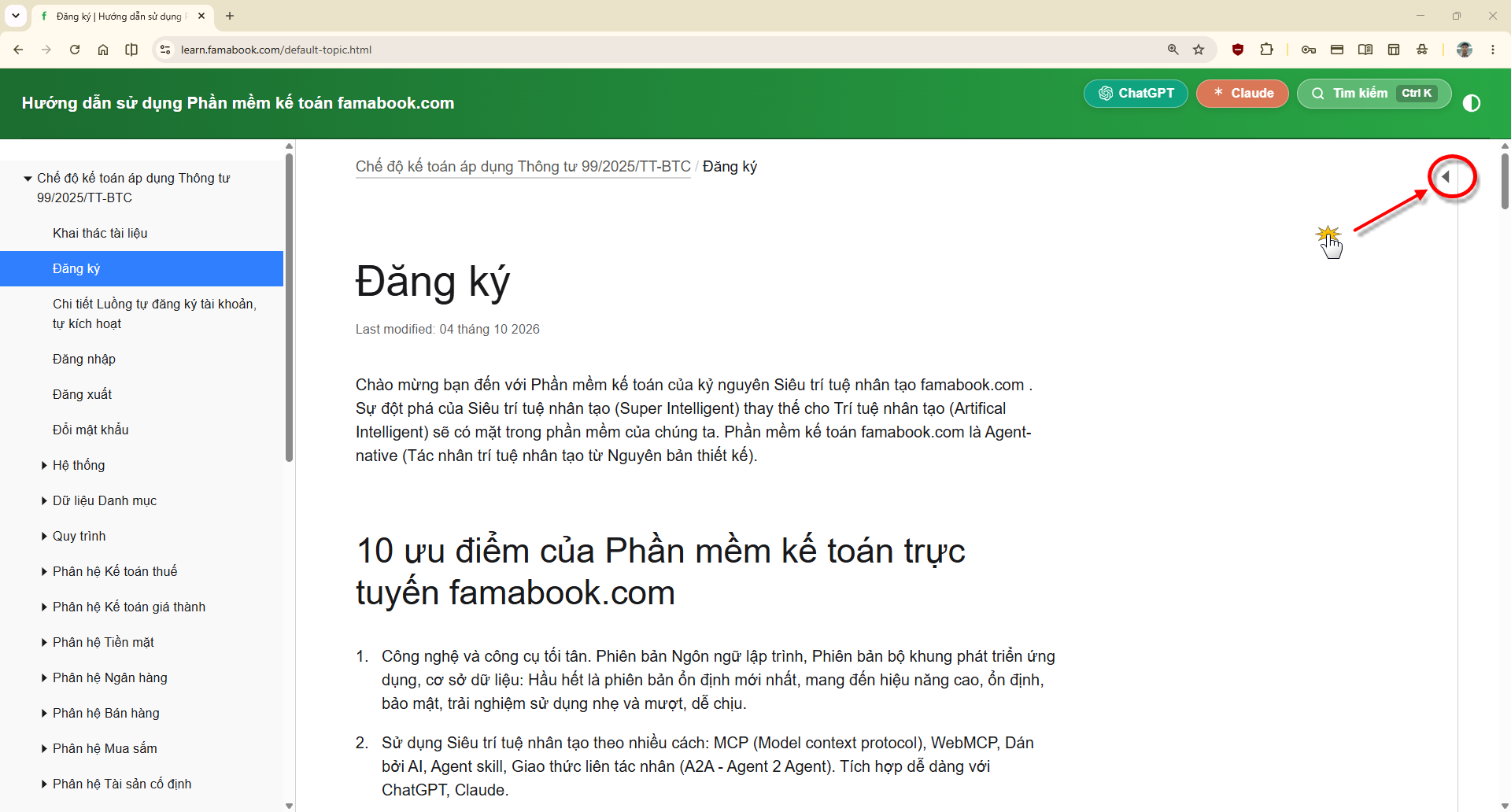The image size is (1511, 812).
Task: Open the tab search dropdown
Action: point(16,16)
